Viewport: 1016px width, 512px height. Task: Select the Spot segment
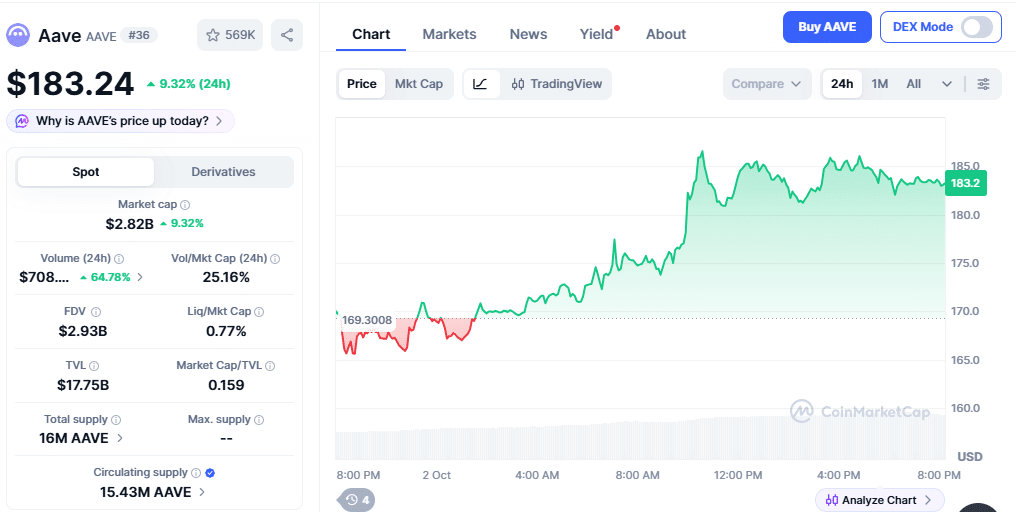tap(86, 172)
